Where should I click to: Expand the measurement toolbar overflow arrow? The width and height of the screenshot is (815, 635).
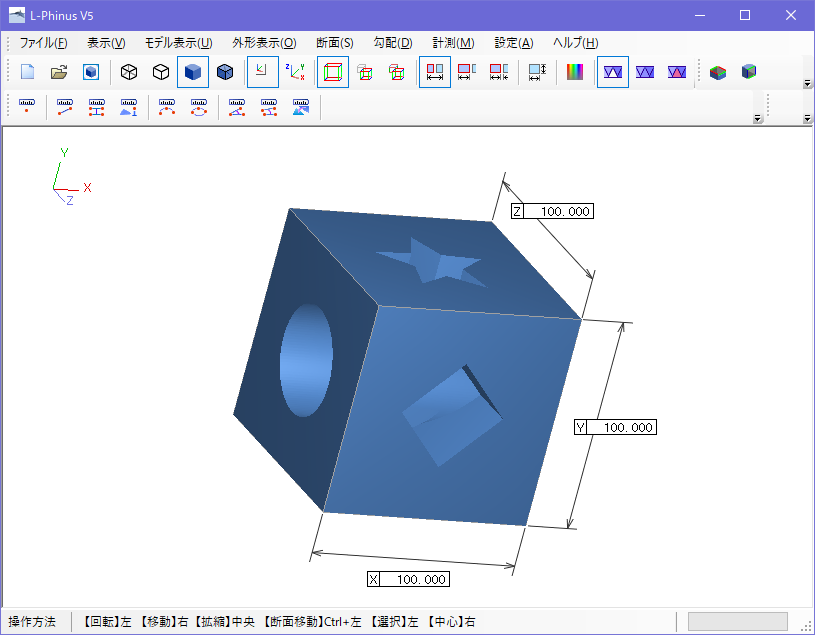coord(758,118)
